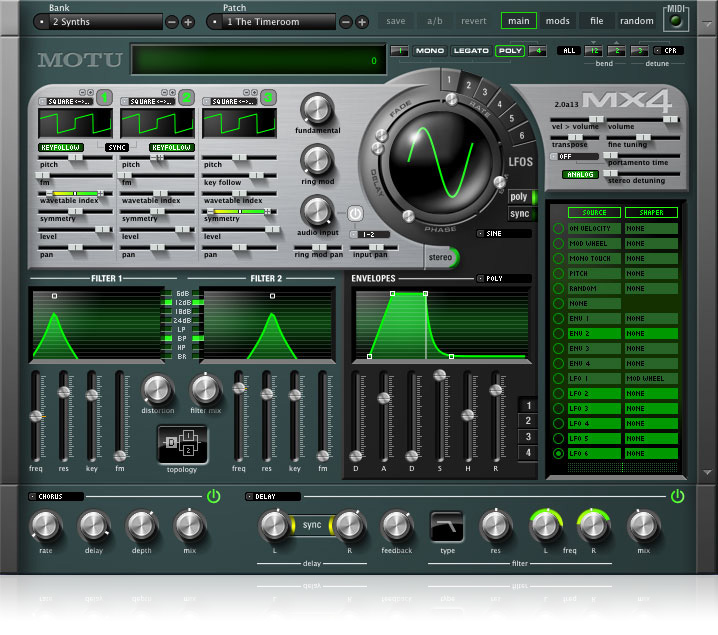Click the distortion knob
Image resolution: width=718 pixels, height=635 pixels.
pyautogui.click(x=158, y=390)
